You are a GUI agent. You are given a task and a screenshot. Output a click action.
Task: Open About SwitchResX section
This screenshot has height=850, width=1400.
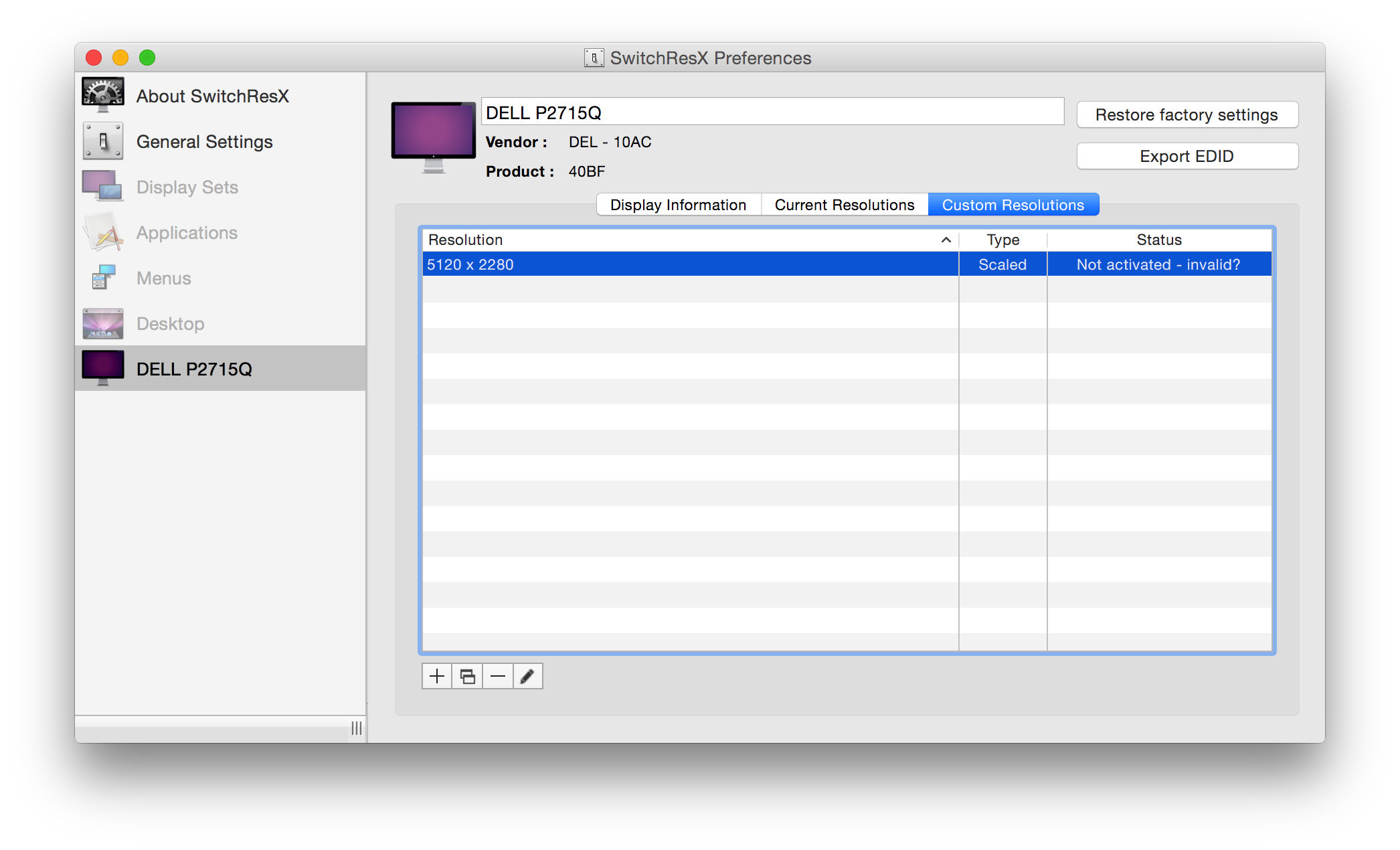(x=213, y=96)
